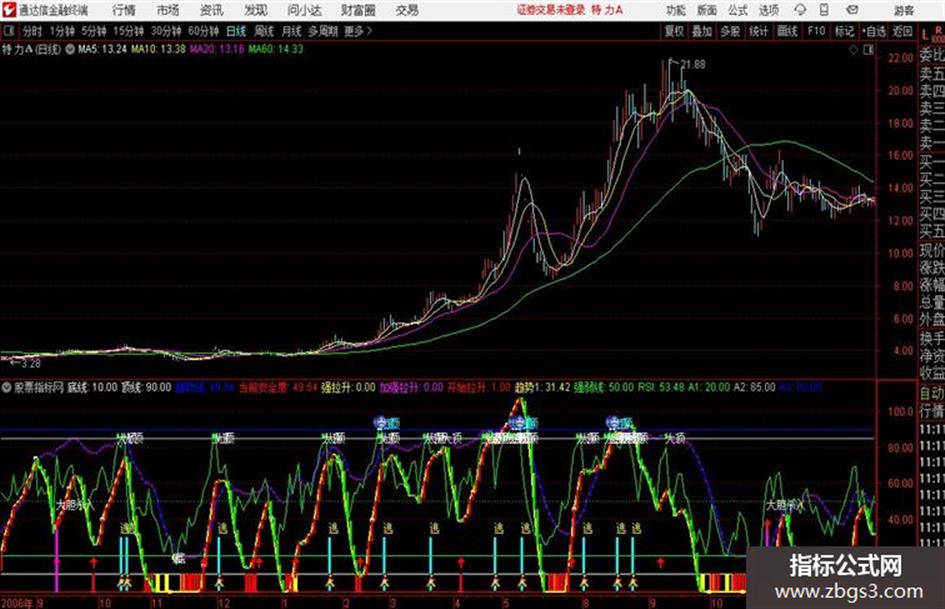Image resolution: width=945 pixels, height=609 pixels.
Task: Click the MA20: 13.16 indicator label
Action: (217, 49)
